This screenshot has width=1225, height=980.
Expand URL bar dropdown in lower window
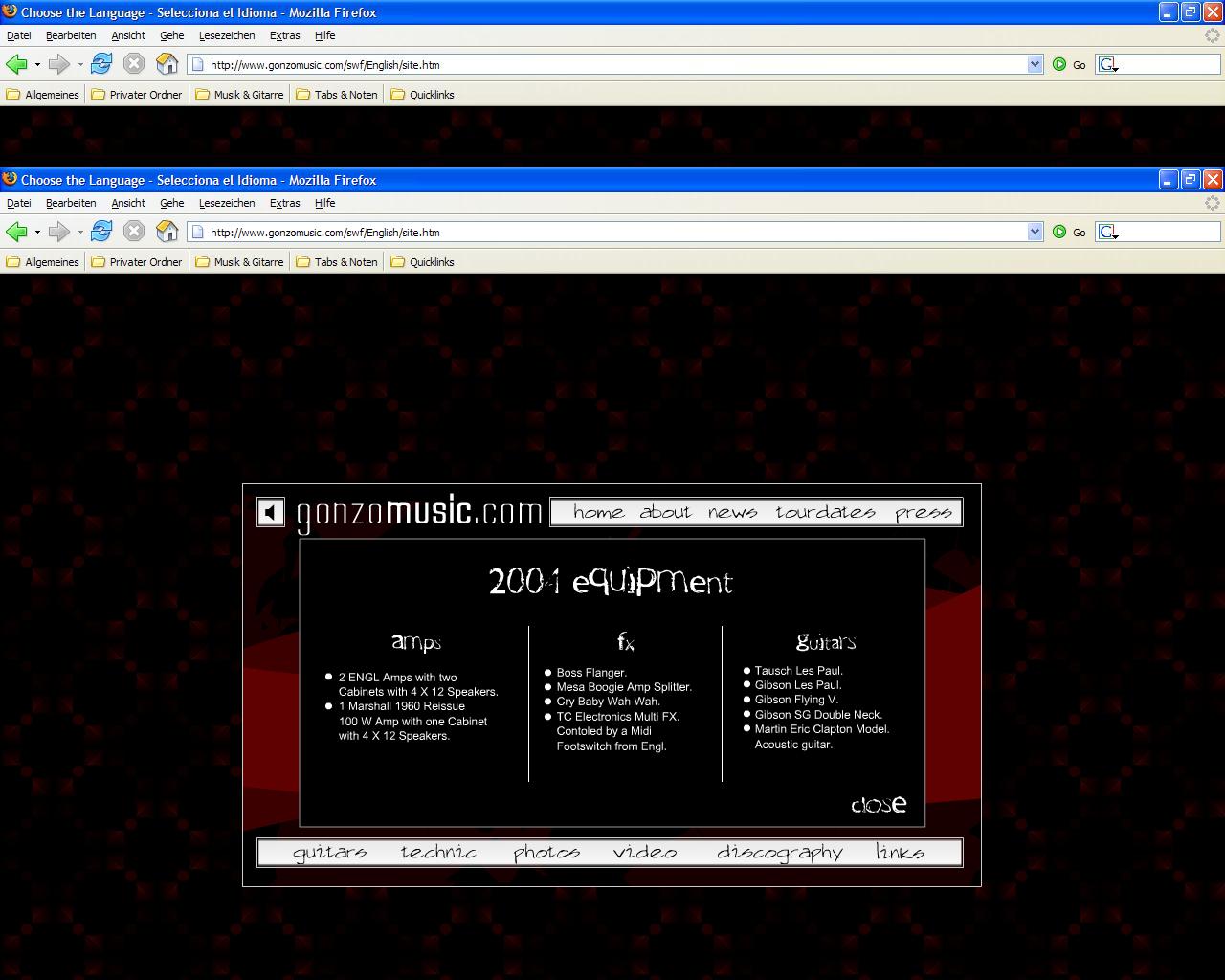point(1035,232)
